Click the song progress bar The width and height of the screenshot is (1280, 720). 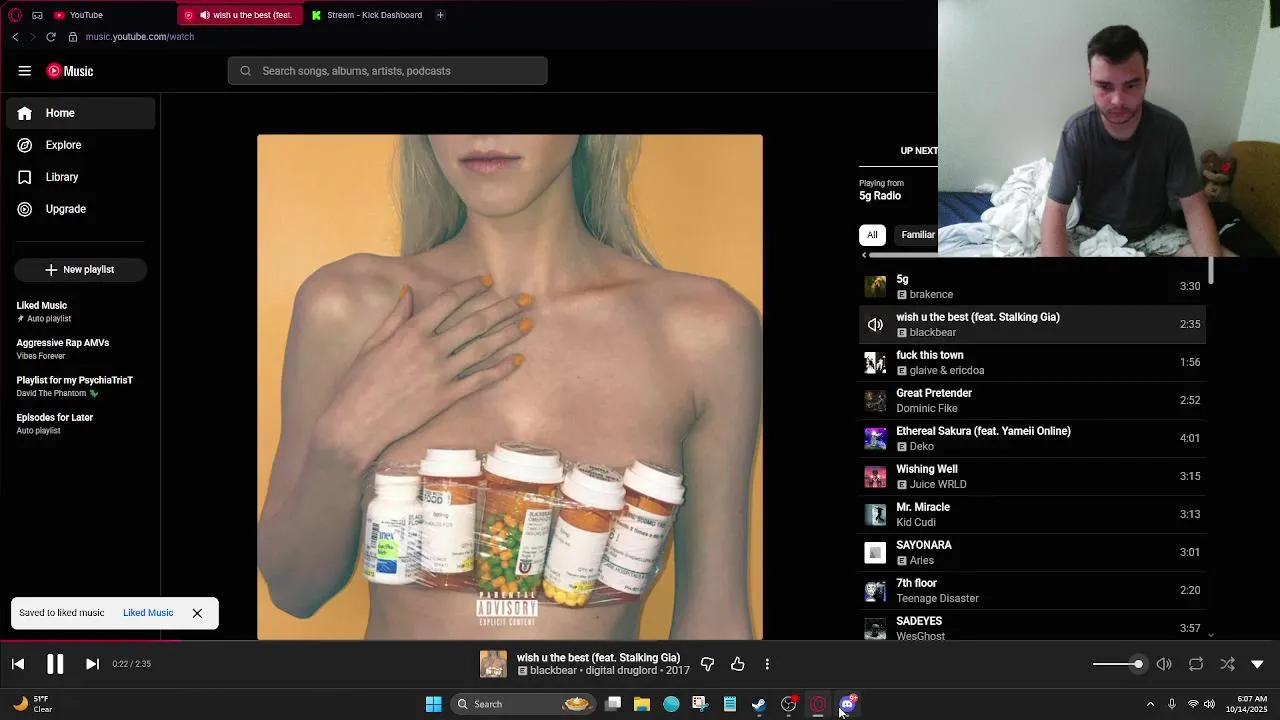[640, 641]
